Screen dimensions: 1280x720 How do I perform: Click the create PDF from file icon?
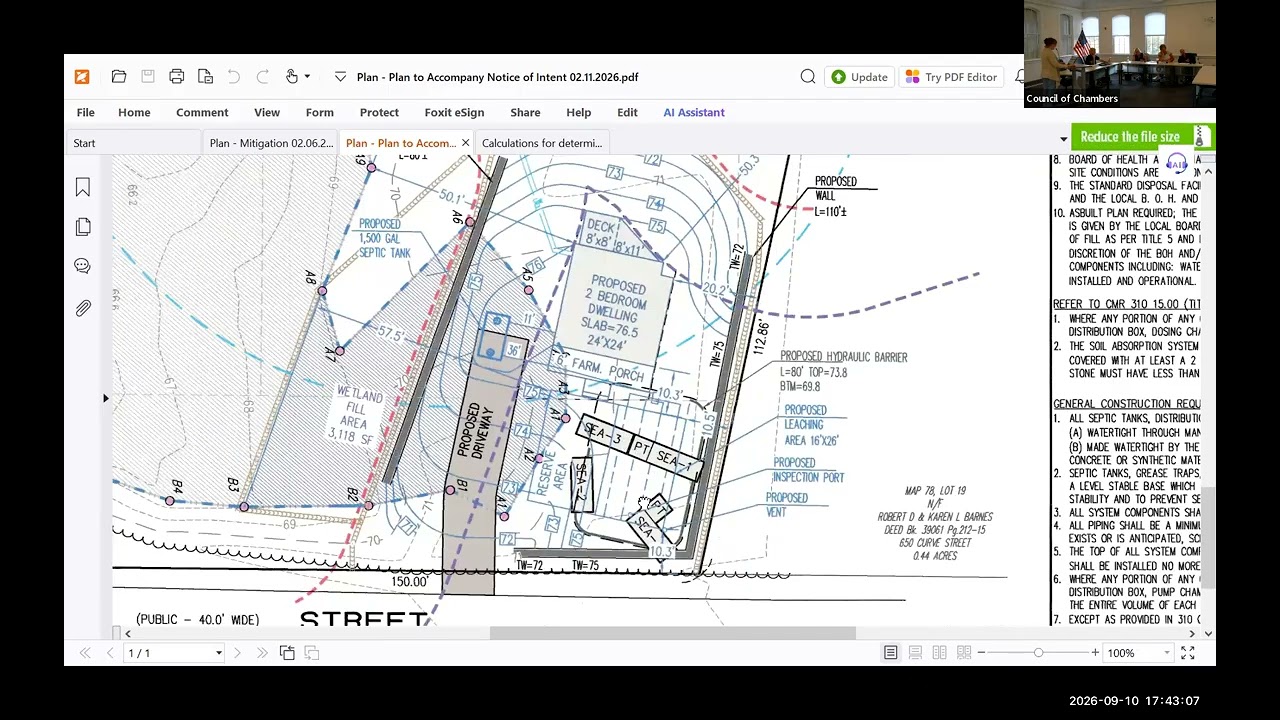[205, 77]
